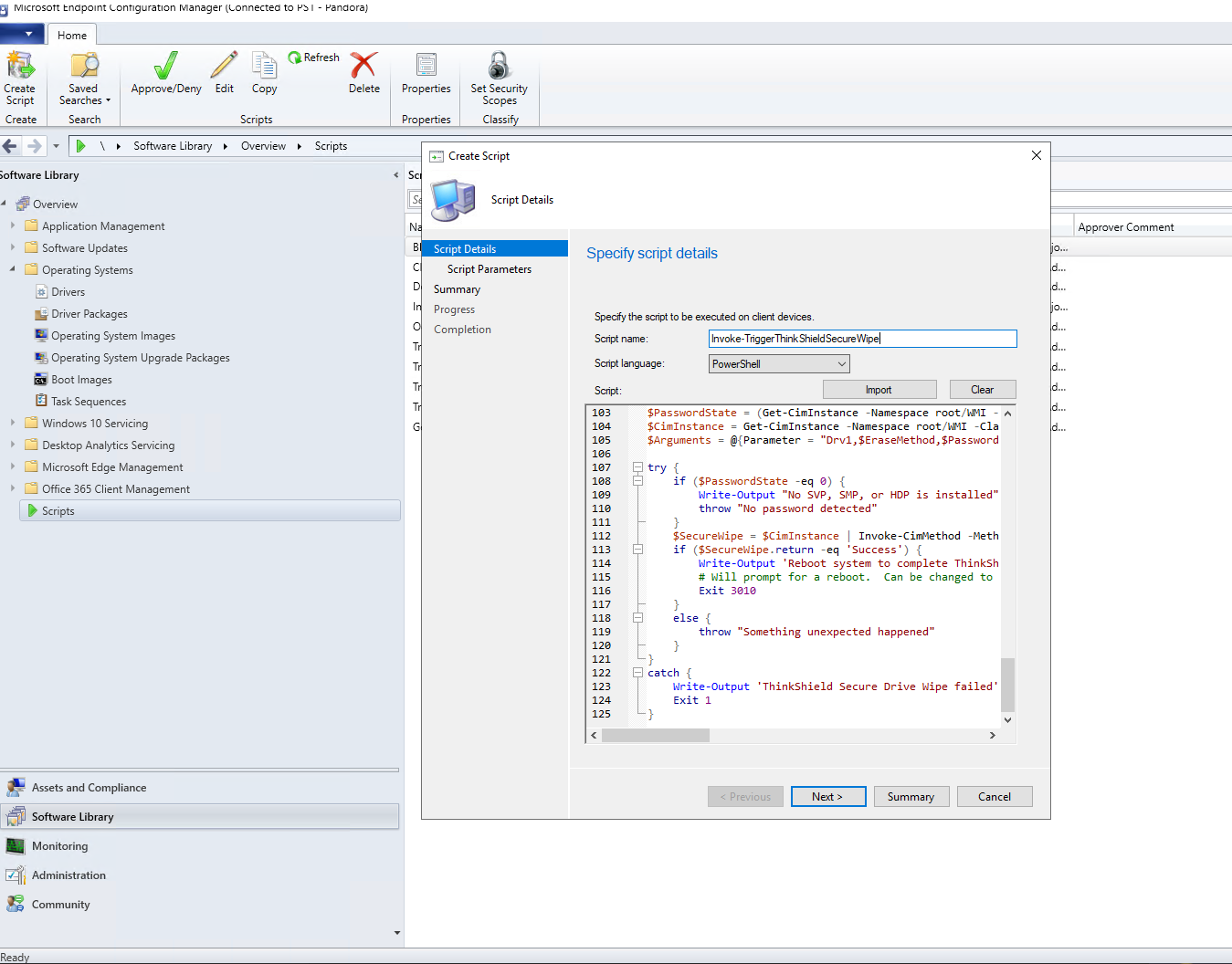Go to Script Details wizard step
The height and width of the screenshot is (964, 1232).
click(495, 249)
